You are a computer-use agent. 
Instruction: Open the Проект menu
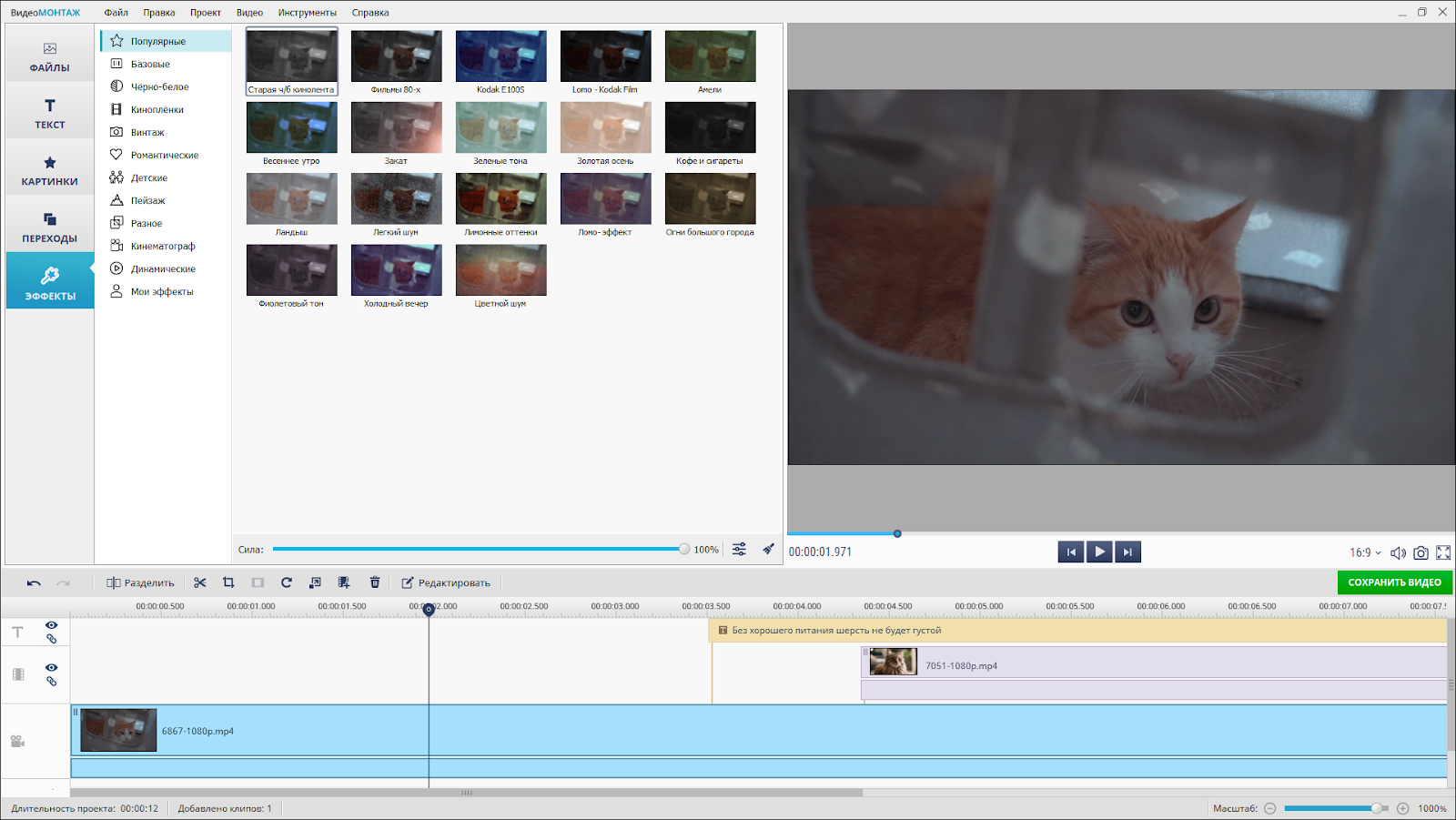(206, 13)
